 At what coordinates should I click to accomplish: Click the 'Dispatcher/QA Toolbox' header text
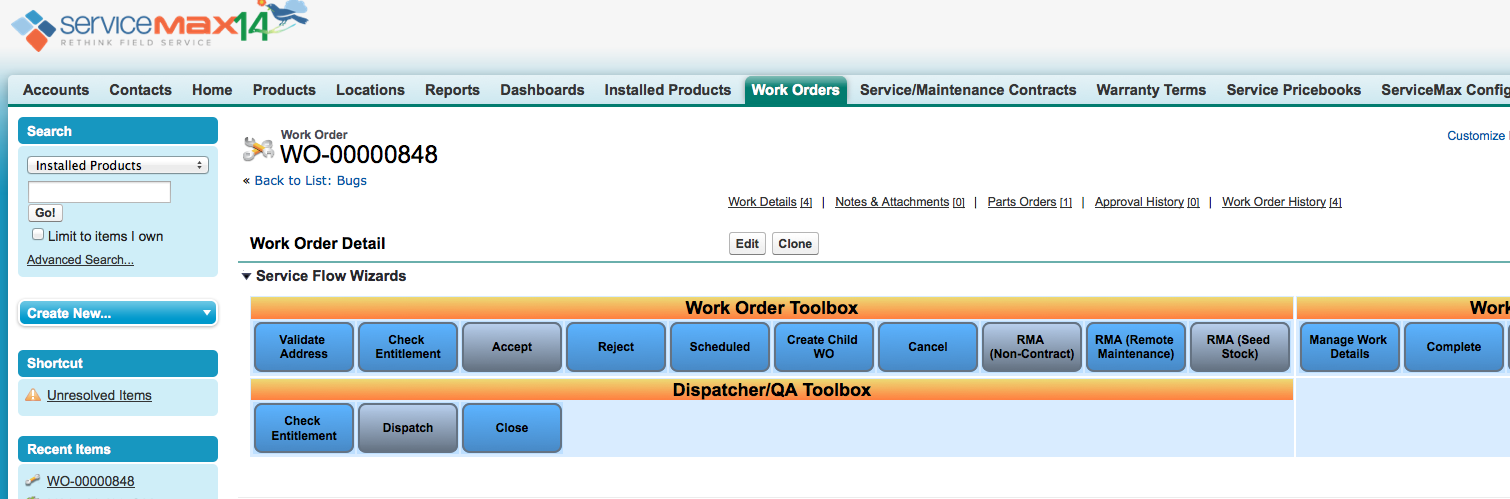point(772,390)
